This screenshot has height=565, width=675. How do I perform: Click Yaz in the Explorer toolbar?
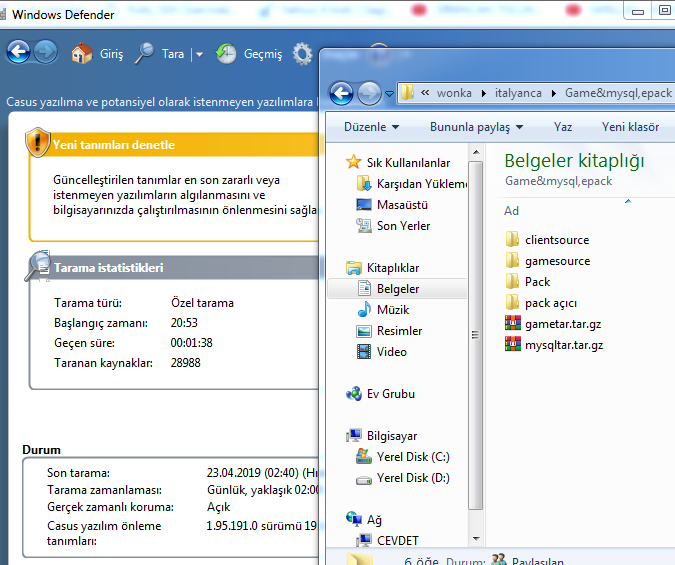(563, 127)
